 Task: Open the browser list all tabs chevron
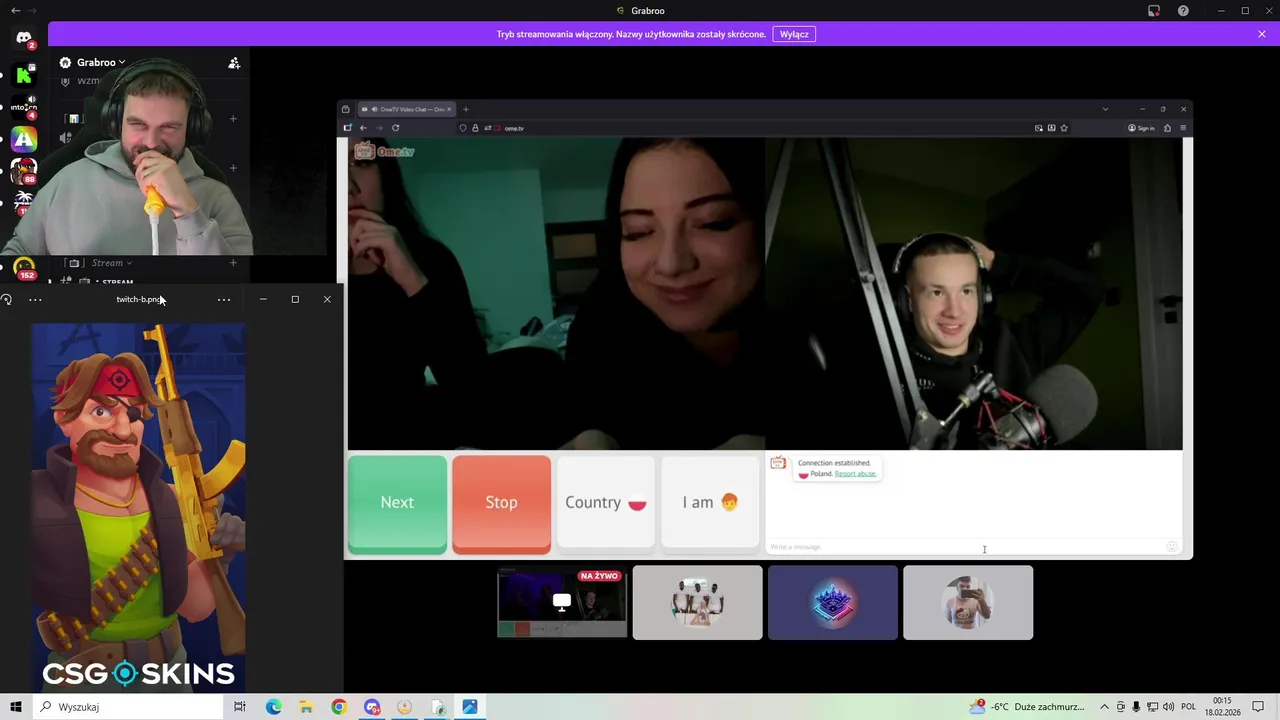(1105, 109)
